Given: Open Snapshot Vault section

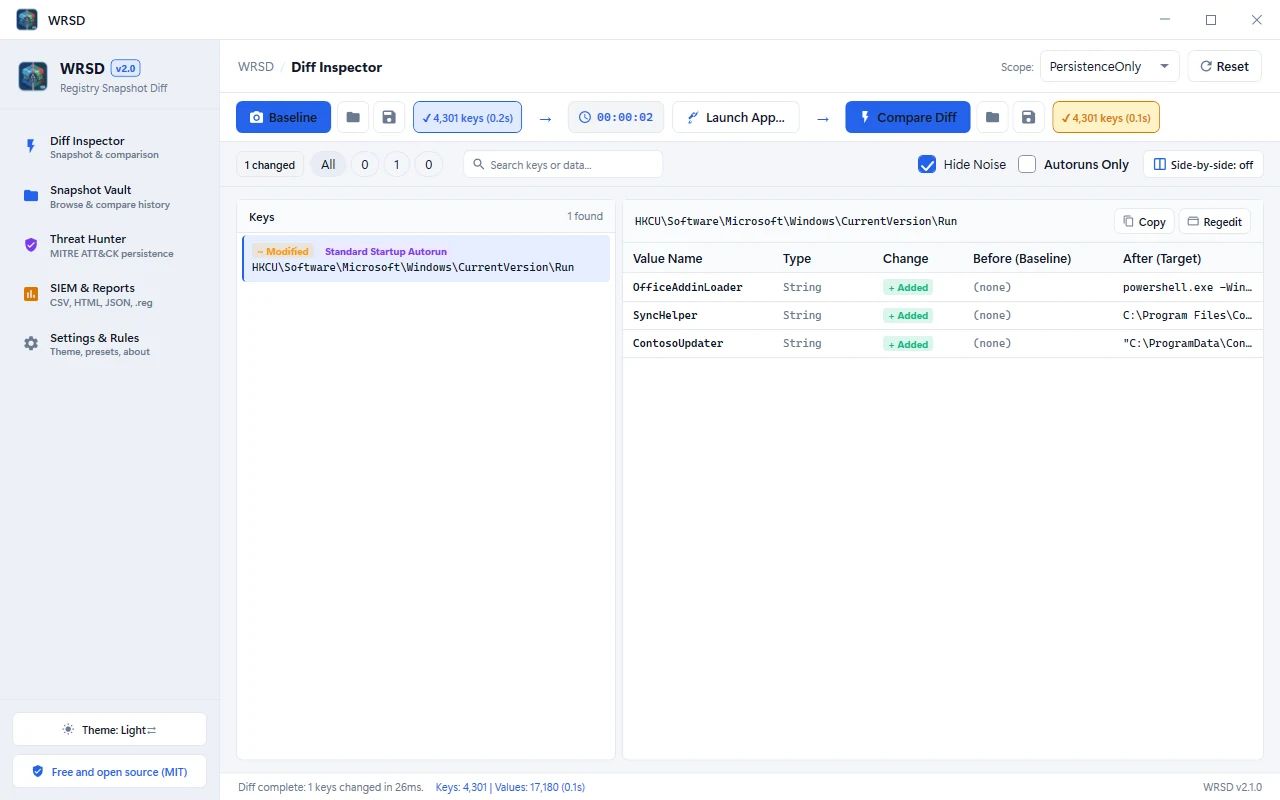Looking at the screenshot, I should pos(109,196).
